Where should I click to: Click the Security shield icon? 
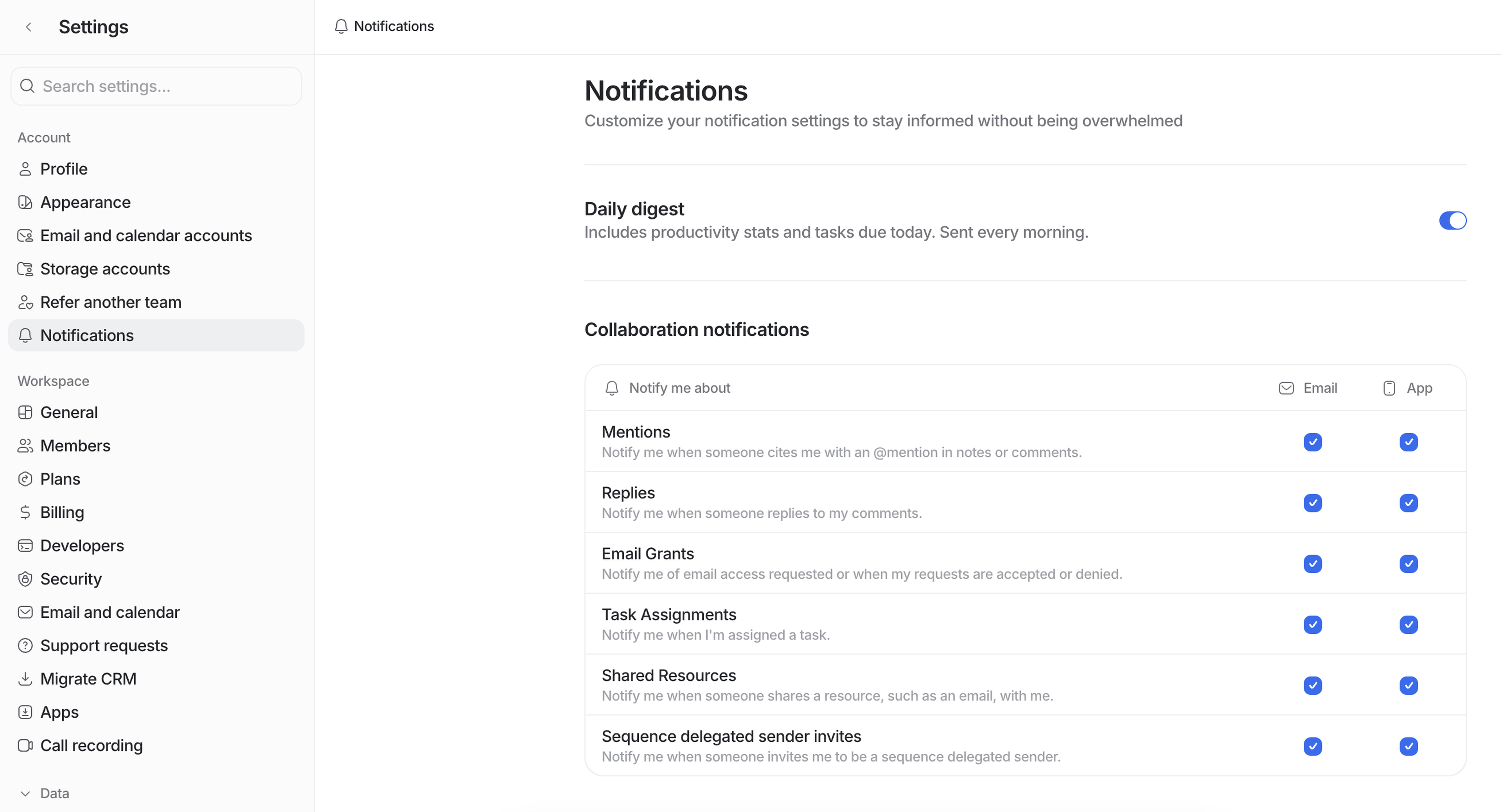point(25,579)
